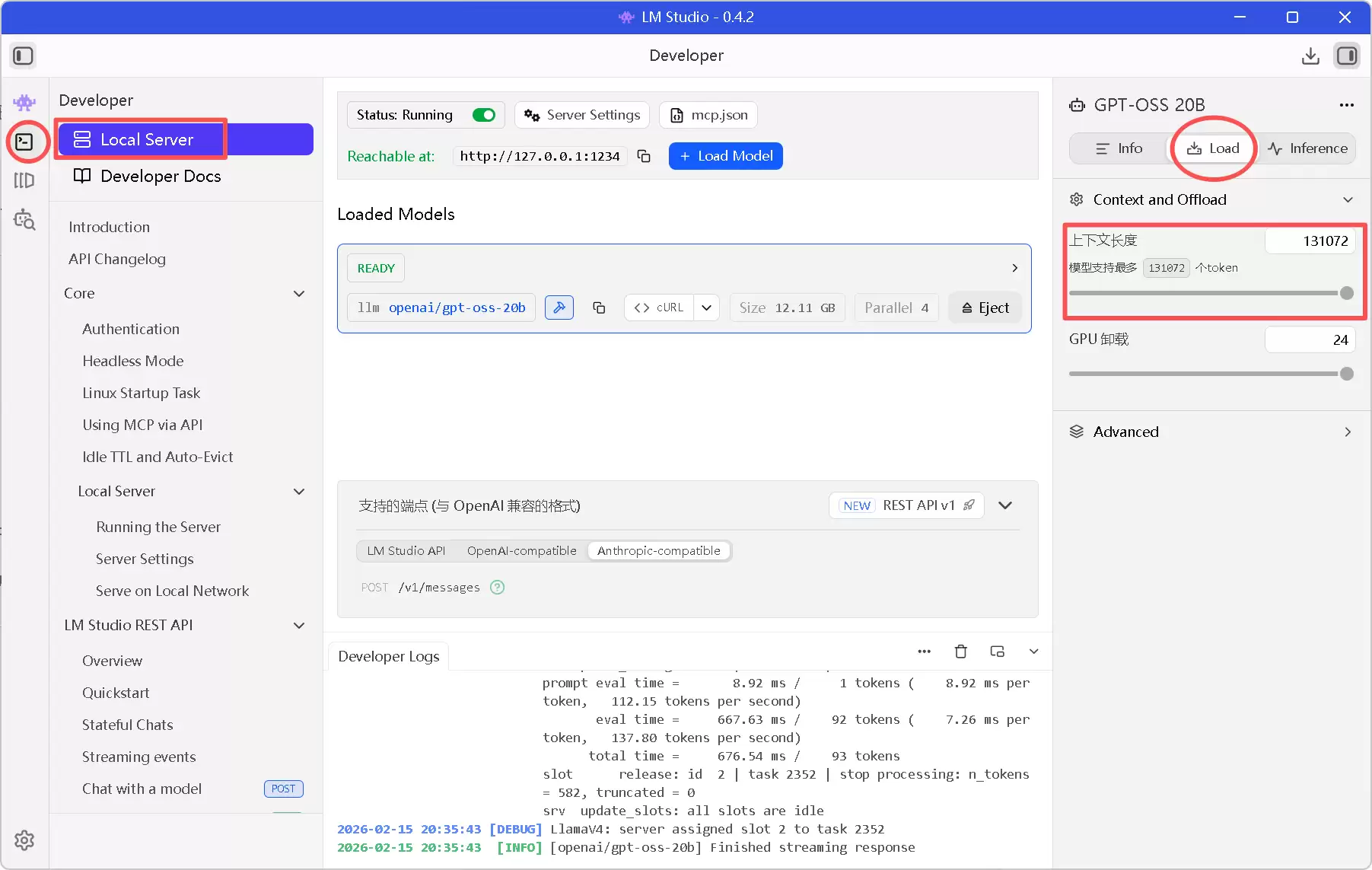Eject the loaded gpt-oss-20b model
Image resolution: width=1372 pixels, height=870 pixels.
point(985,308)
